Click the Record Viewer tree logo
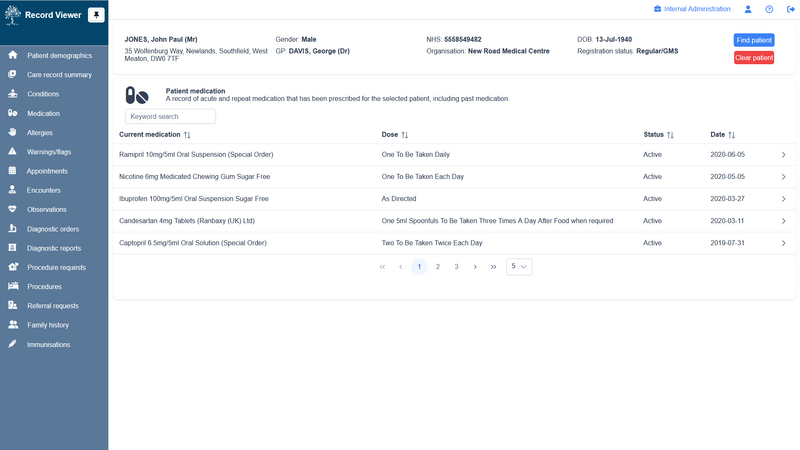 coord(13,15)
